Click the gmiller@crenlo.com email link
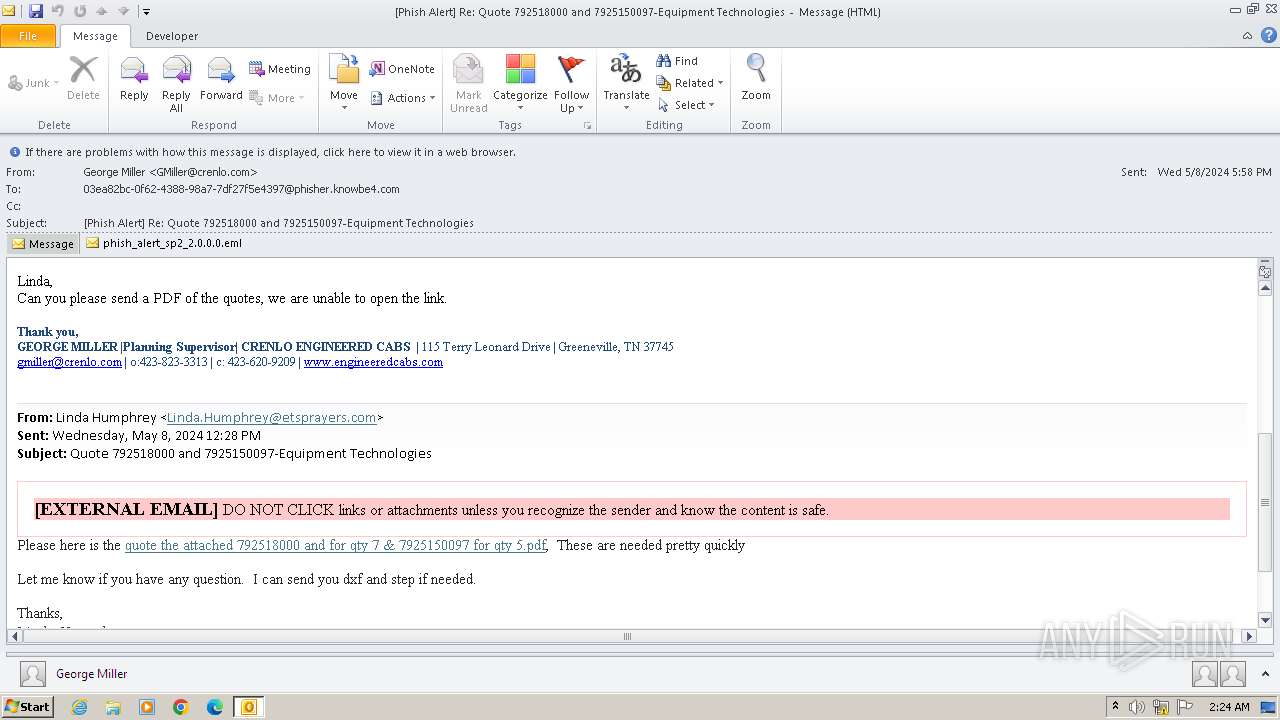Screen dimensions: 1280x720 coord(69,362)
